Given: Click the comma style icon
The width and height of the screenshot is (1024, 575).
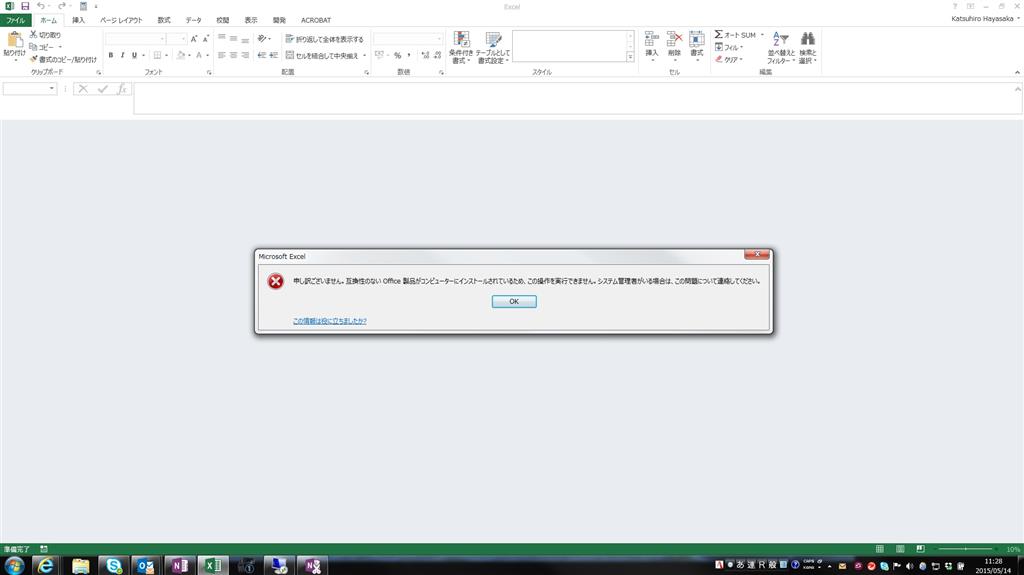Looking at the screenshot, I should [x=409, y=56].
